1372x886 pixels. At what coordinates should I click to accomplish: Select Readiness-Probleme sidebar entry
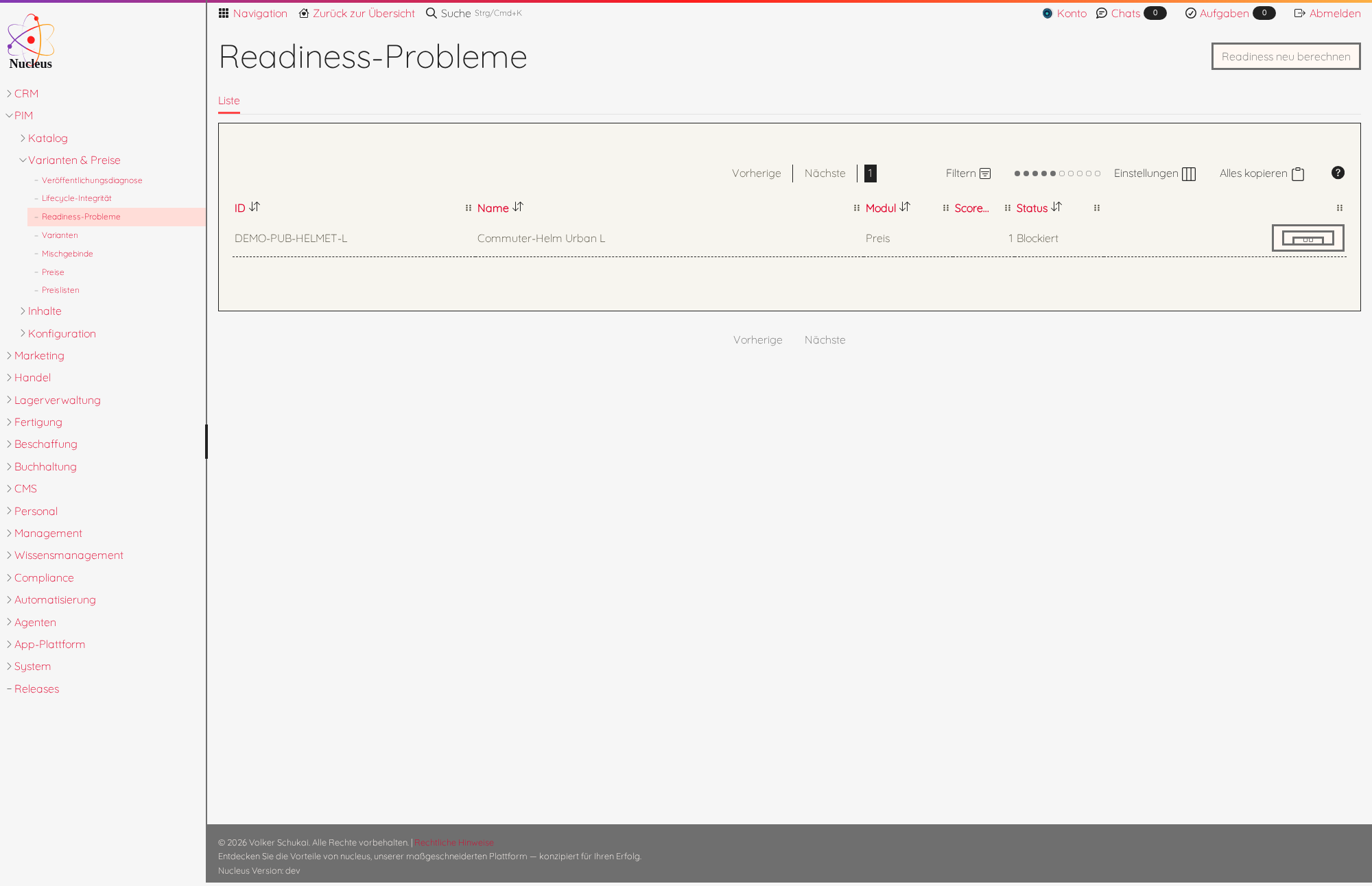pyautogui.click(x=116, y=217)
